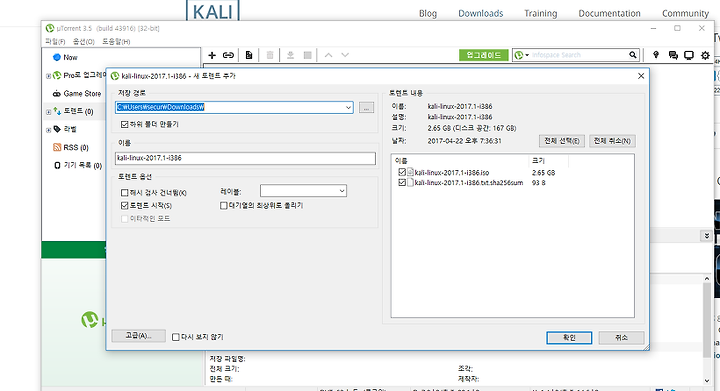Click green 업그레이드 upgrade button
Image resolution: width=720 pixels, height=391 pixels.
[x=484, y=55]
